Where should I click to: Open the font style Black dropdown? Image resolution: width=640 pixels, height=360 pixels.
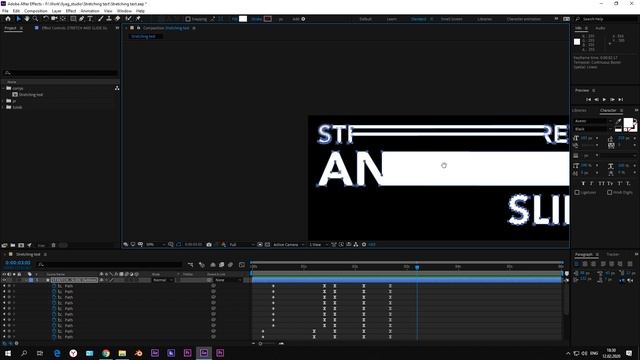click(x=593, y=129)
